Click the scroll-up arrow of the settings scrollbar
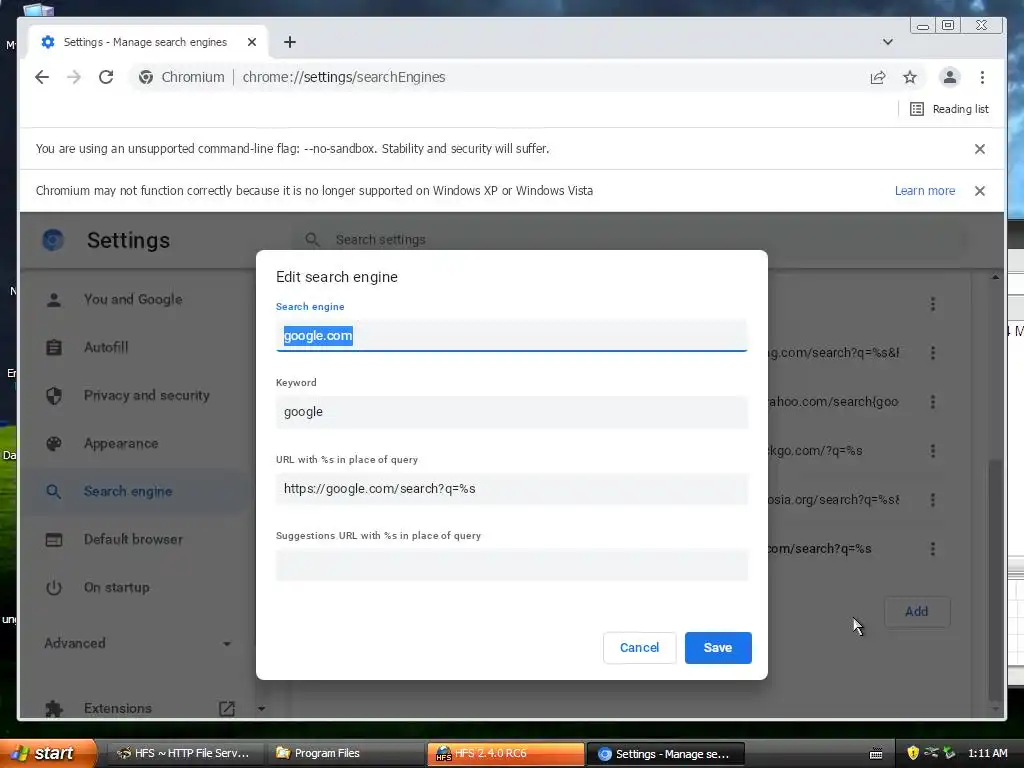 995,278
